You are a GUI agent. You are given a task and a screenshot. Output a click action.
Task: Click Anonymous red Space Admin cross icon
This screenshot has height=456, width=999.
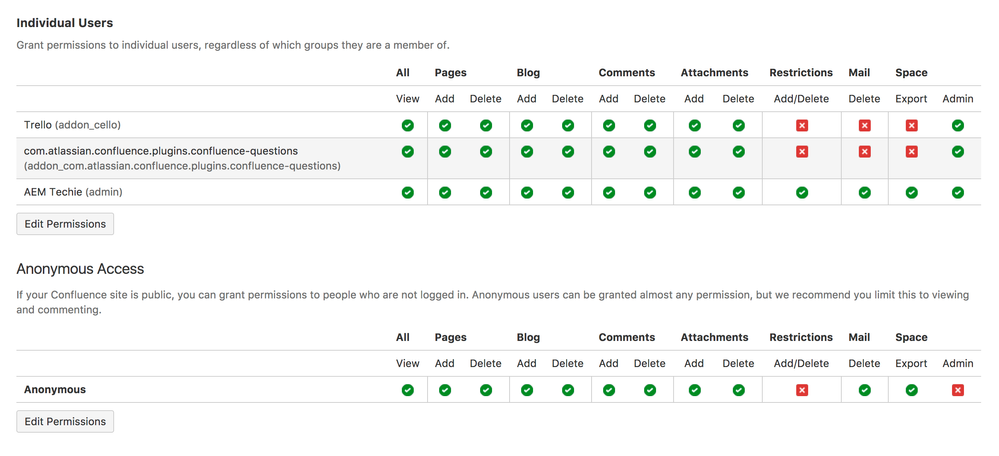[x=957, y=390]
